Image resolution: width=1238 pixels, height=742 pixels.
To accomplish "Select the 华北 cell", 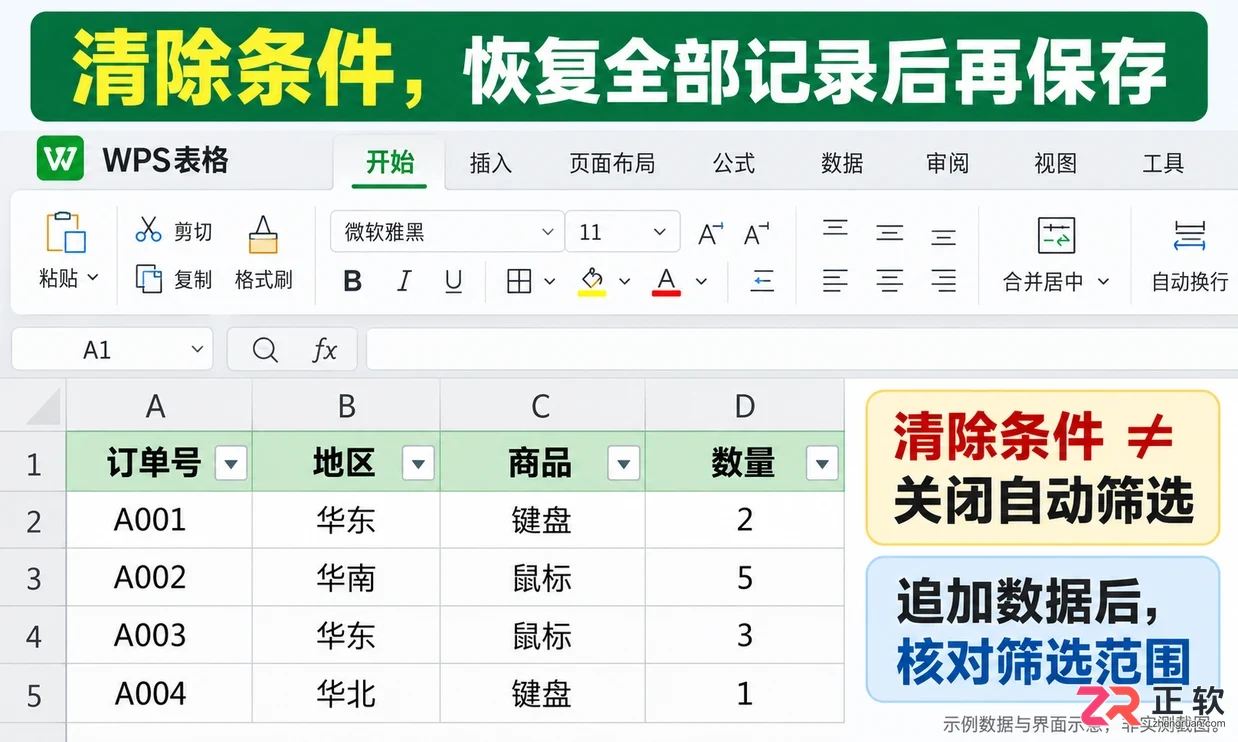I will (346, 694).
